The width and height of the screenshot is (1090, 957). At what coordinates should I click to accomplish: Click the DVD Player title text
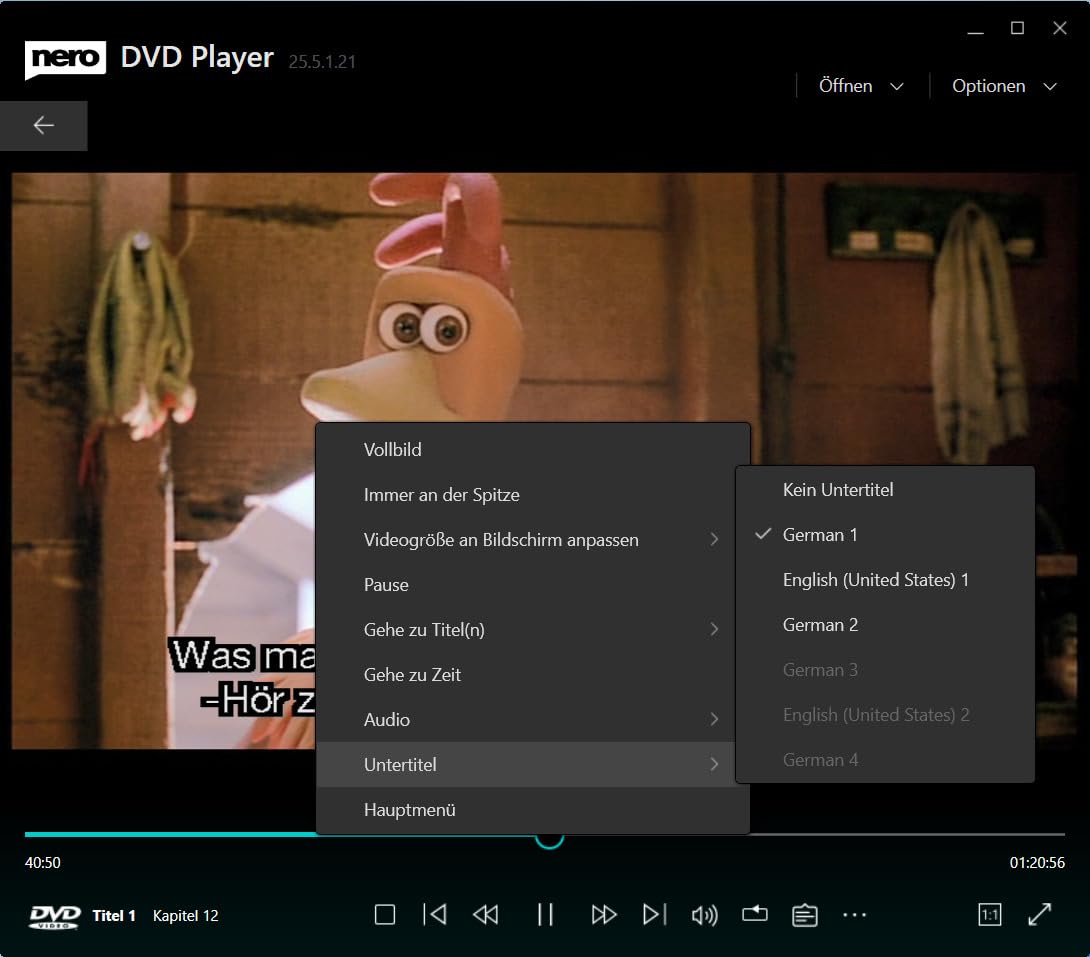[197, 58]
